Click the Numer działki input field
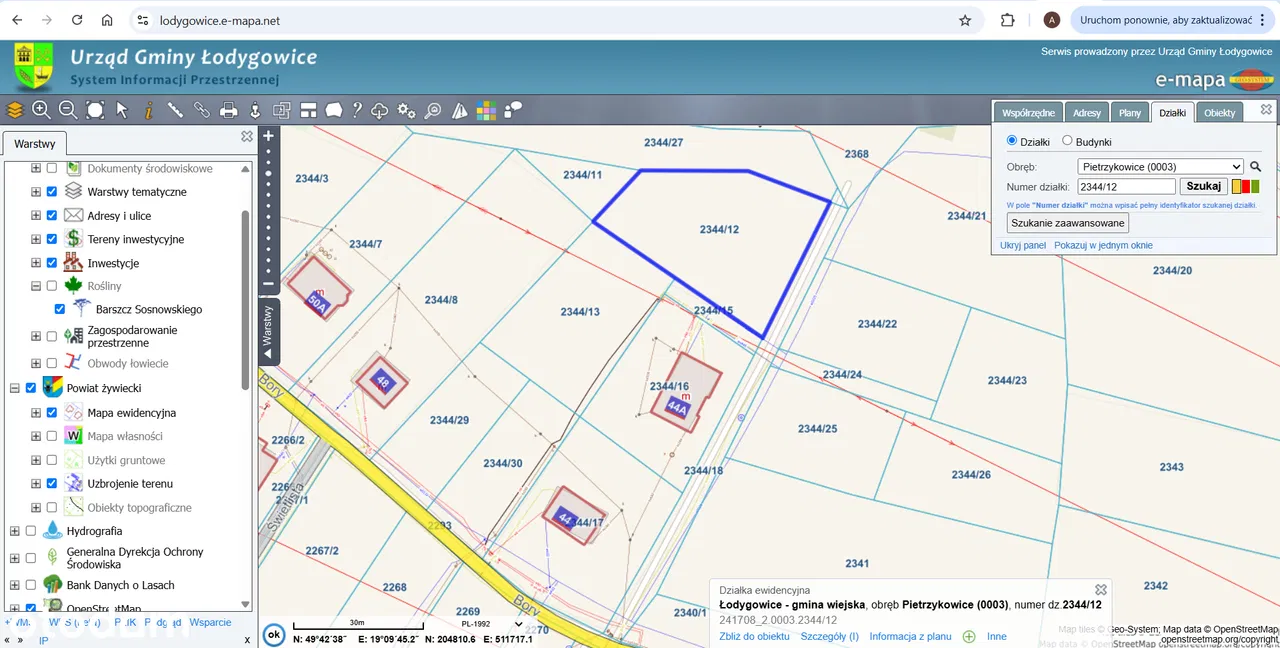Screen dimensions: 1280x648 (x=1126, y=186)
